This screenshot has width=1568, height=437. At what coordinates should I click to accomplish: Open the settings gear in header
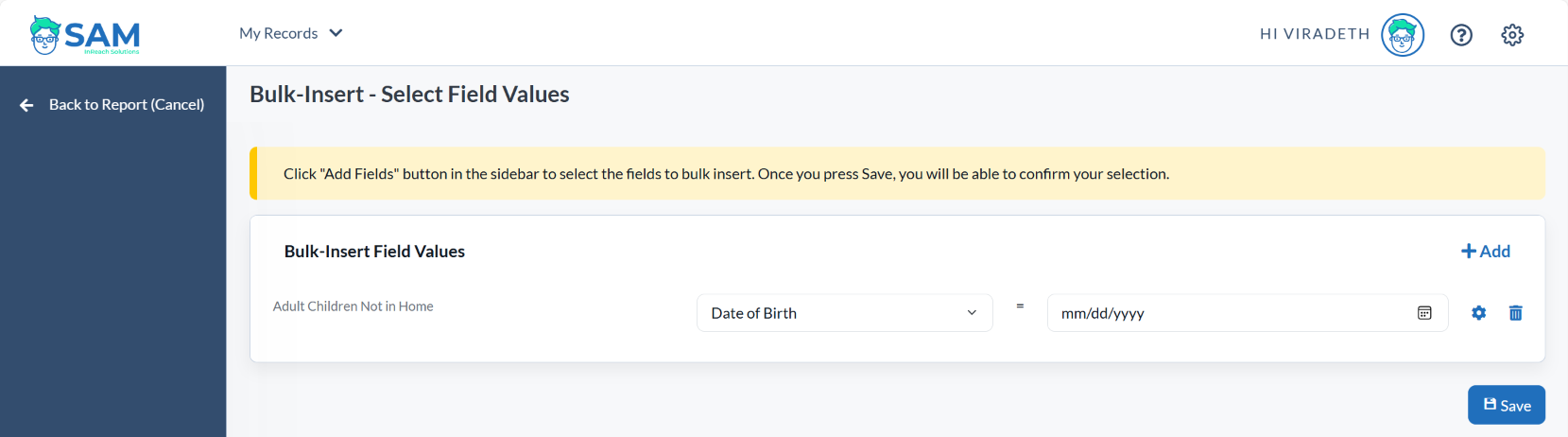(1512, 35)
